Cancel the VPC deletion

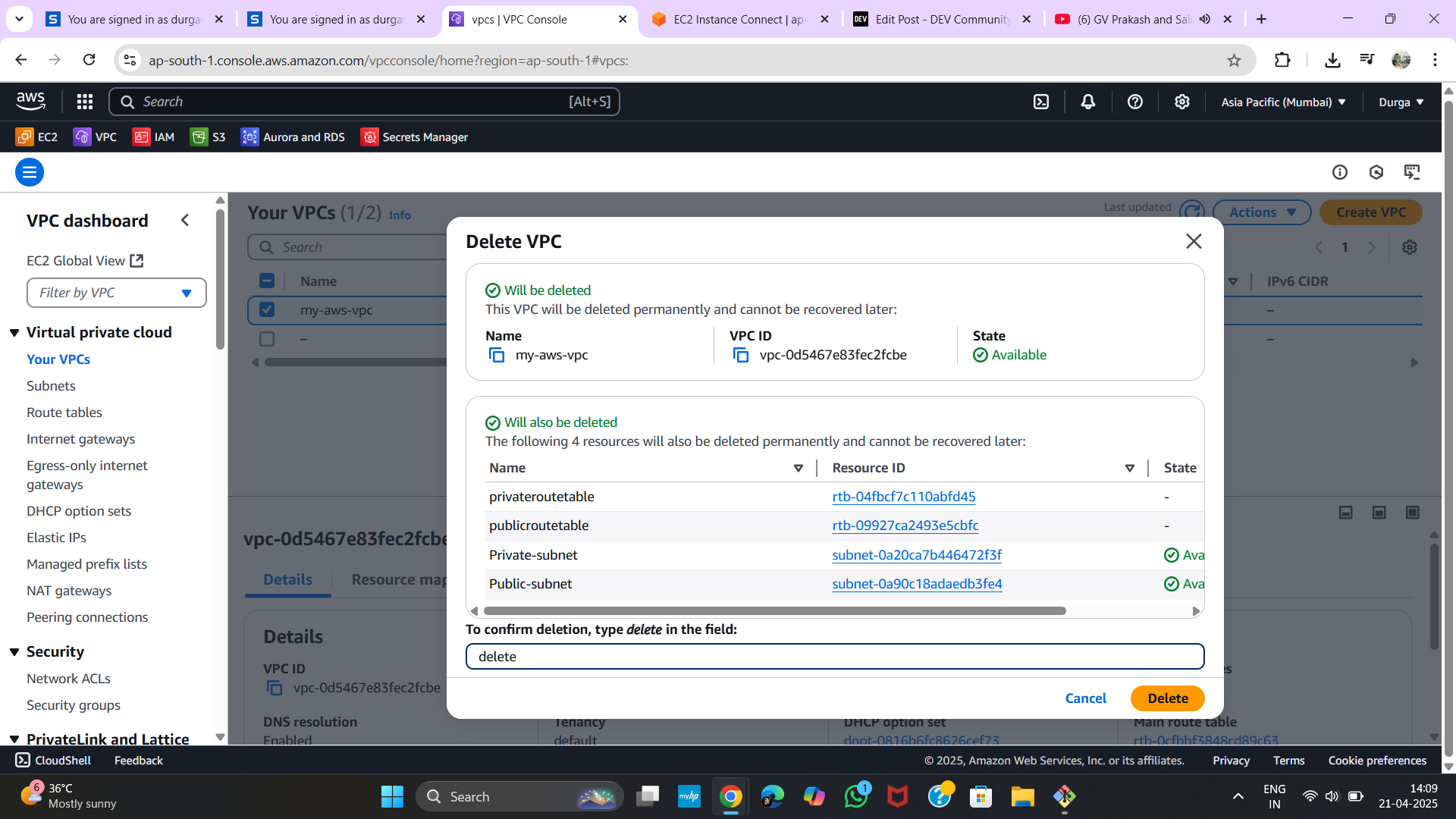tap(1085, 698)
